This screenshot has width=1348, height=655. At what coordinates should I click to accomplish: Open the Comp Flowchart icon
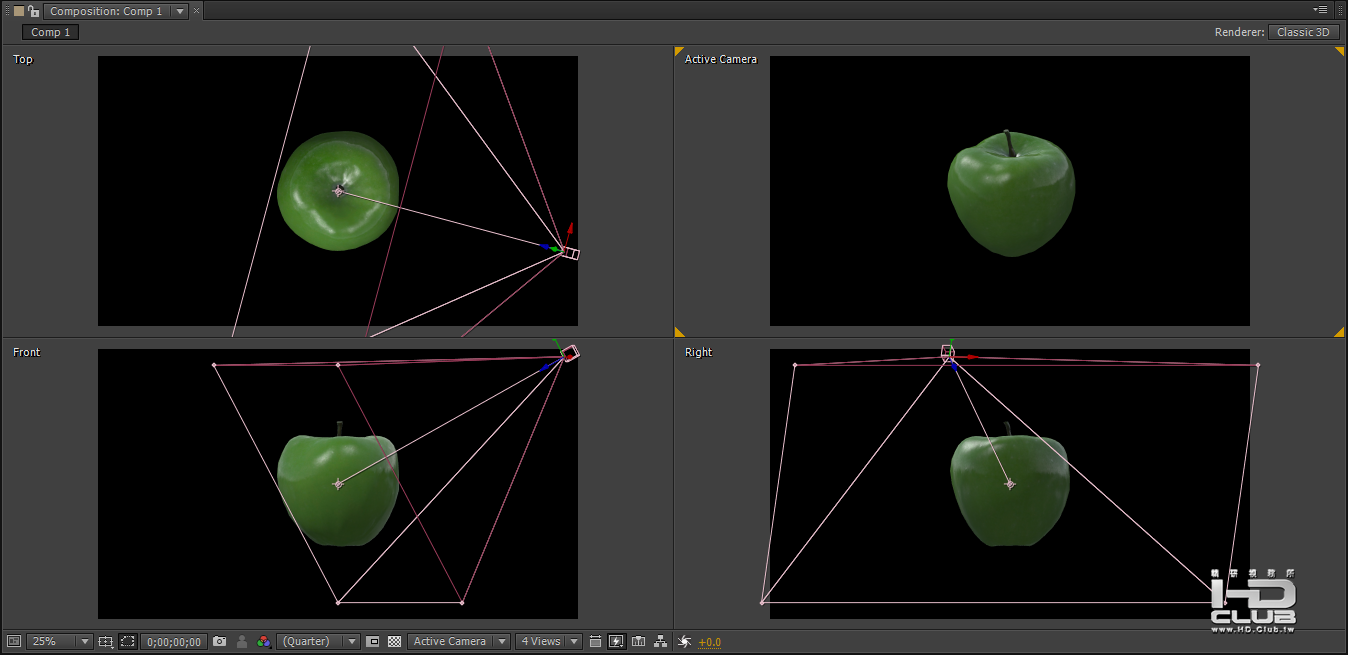pos(659,641)
